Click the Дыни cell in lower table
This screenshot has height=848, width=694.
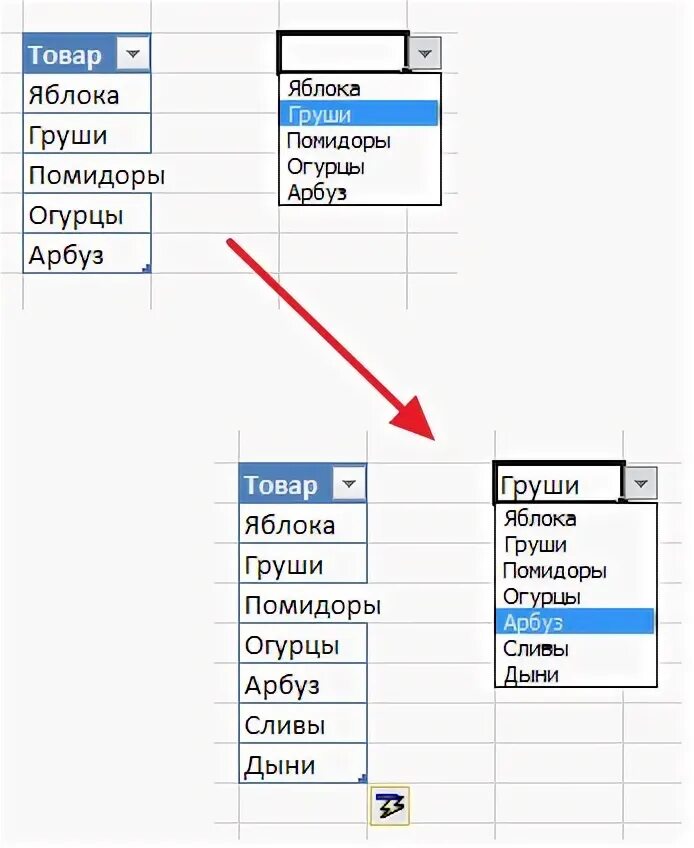pos(303,764)
